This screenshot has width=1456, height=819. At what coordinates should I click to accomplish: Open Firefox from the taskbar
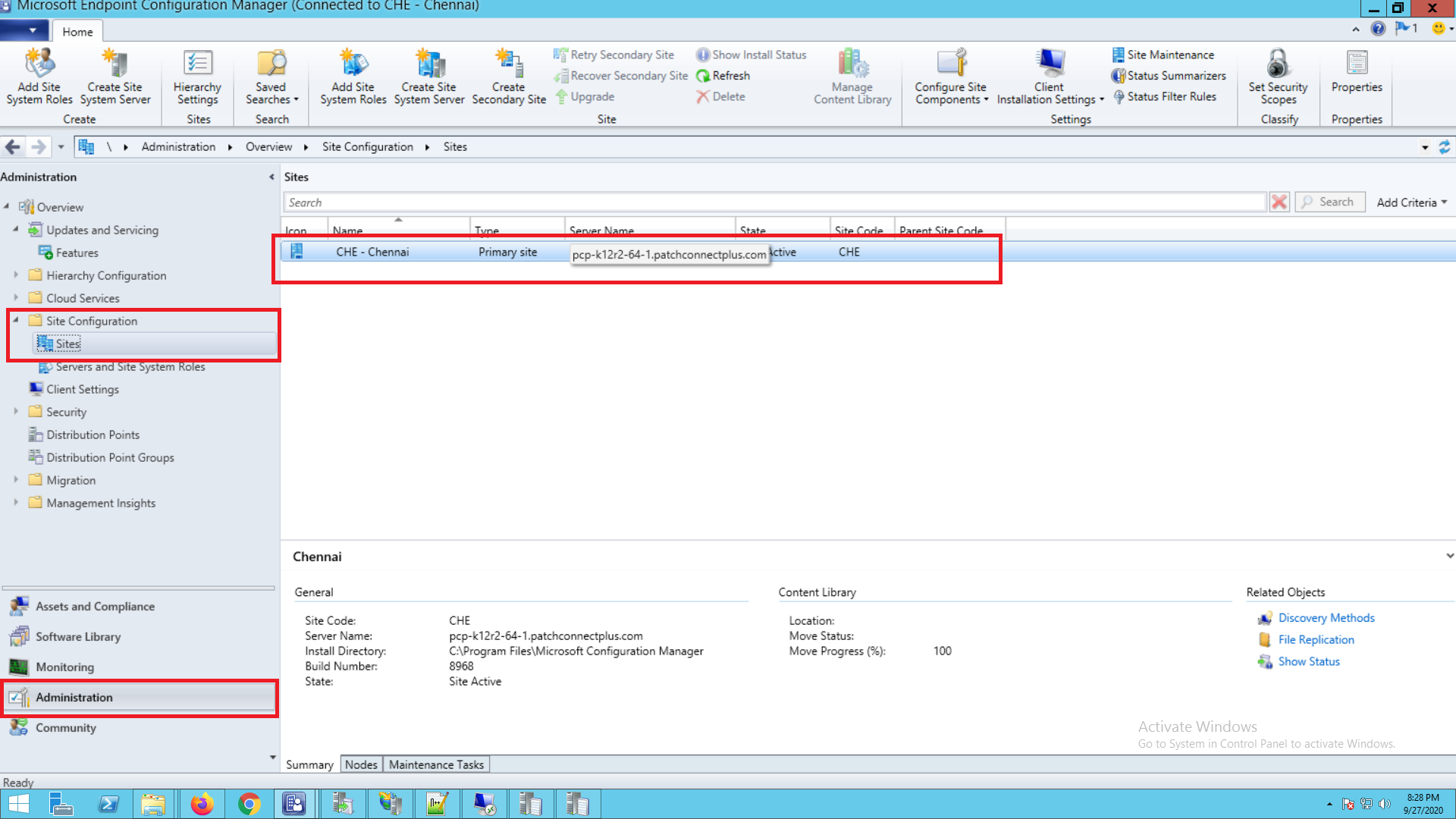click(202, 804)
